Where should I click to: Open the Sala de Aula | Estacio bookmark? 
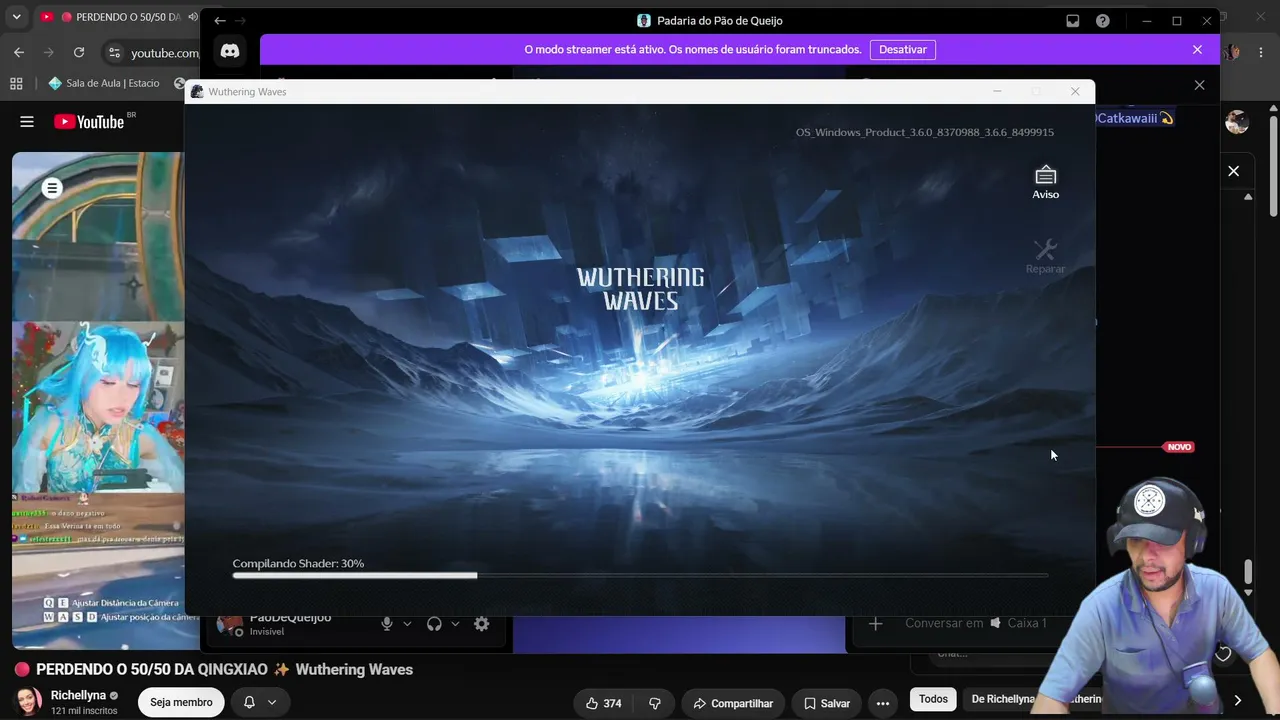click(104, 83)
